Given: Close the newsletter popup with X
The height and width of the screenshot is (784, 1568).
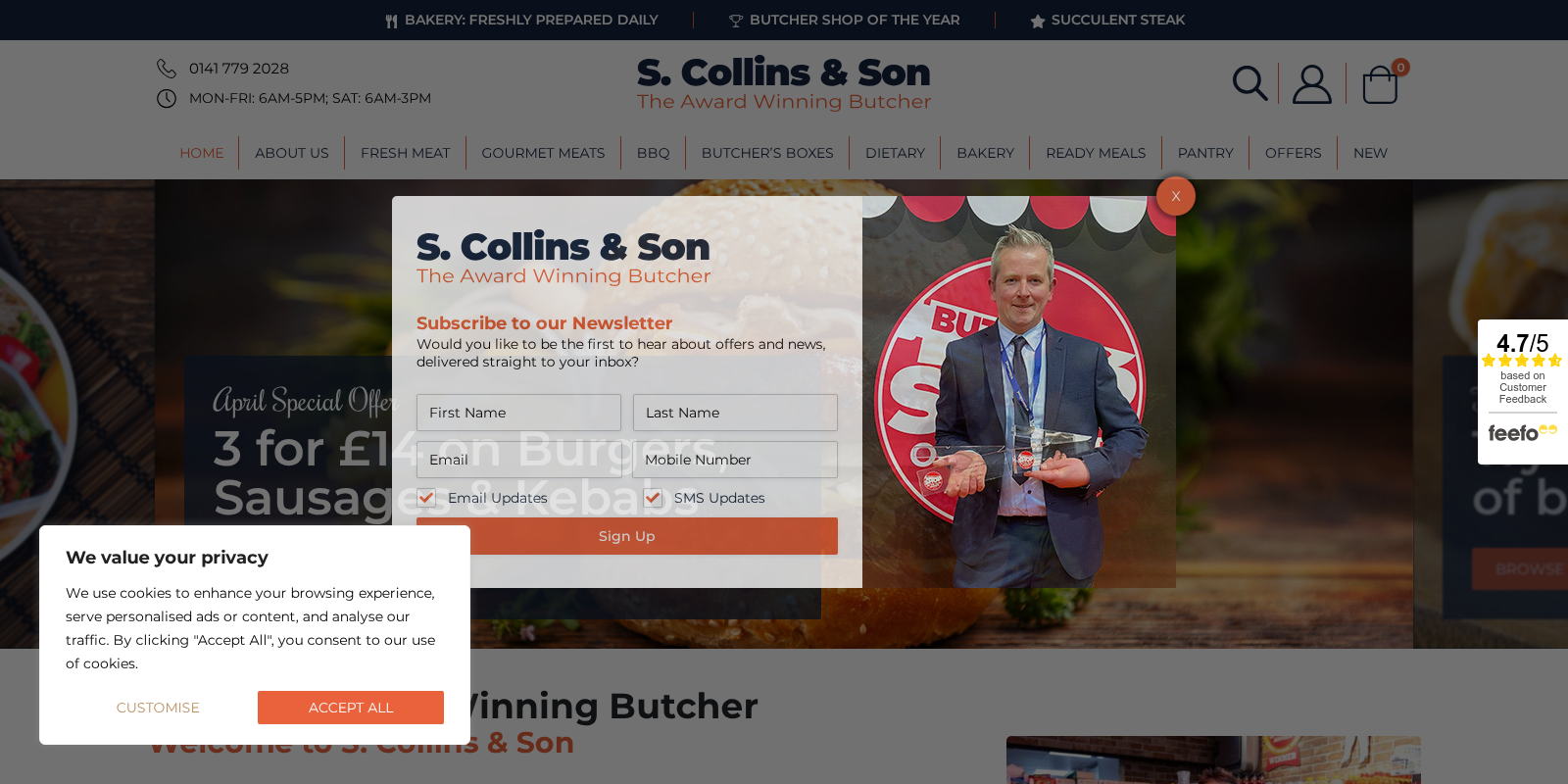Looking at the screenshot, I should coord(1176,196).
